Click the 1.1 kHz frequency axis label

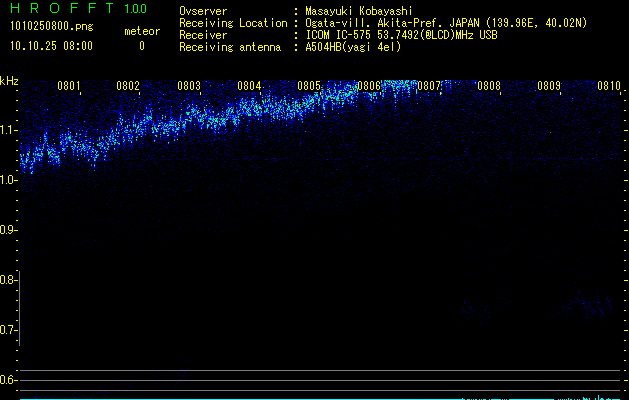click(8, 130)
